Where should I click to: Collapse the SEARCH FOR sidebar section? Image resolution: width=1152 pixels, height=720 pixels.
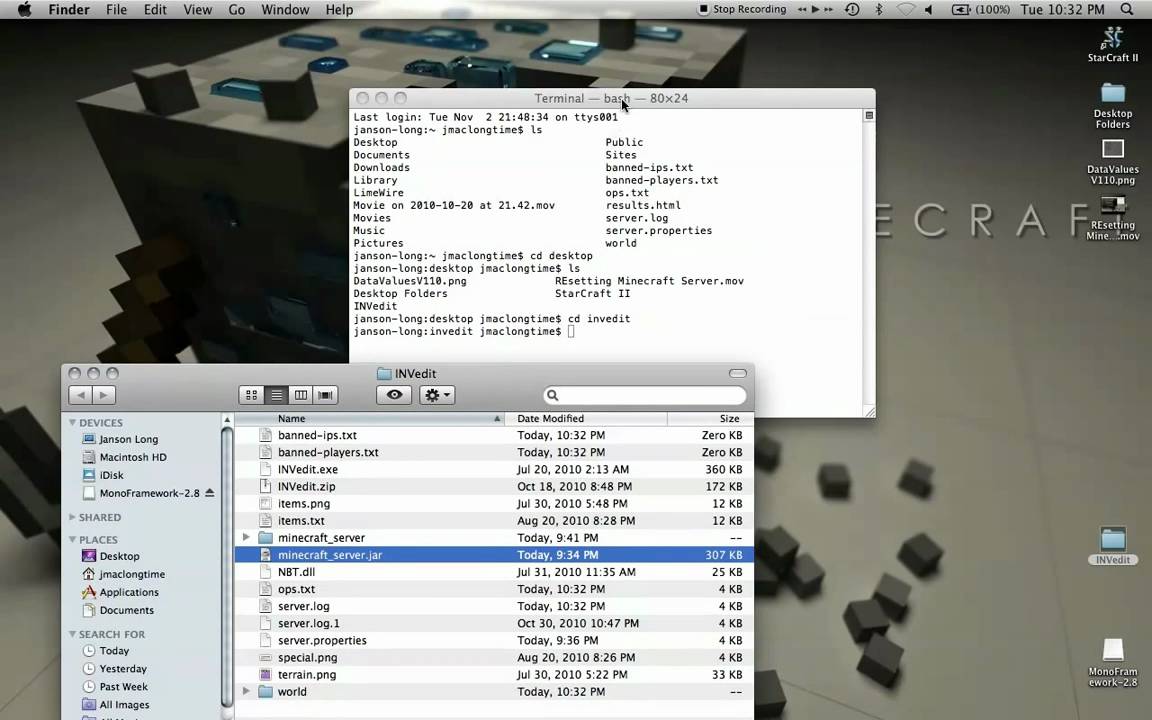coord(73,634)
